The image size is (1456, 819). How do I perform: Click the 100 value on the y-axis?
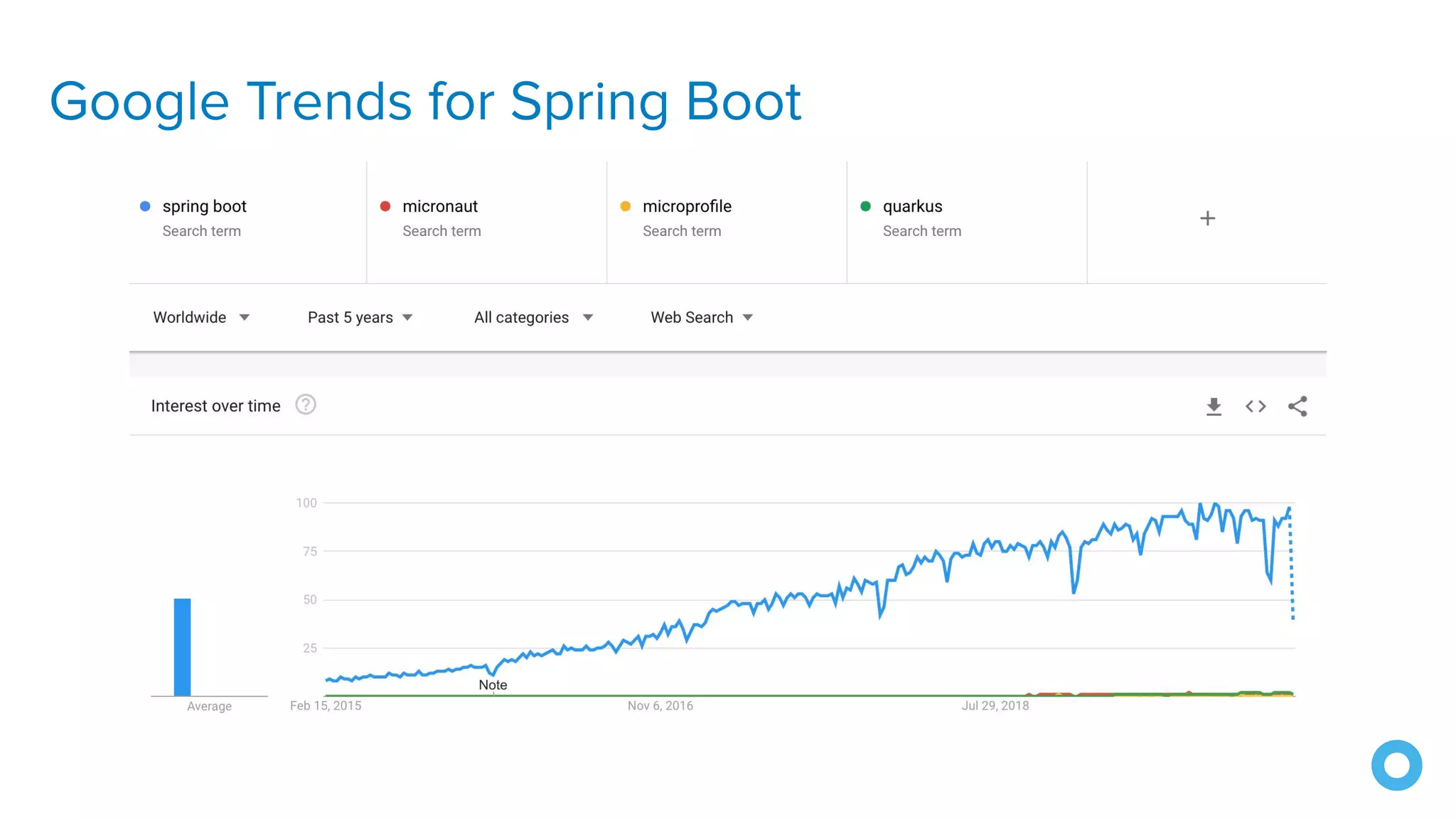(x=306, y=503)
